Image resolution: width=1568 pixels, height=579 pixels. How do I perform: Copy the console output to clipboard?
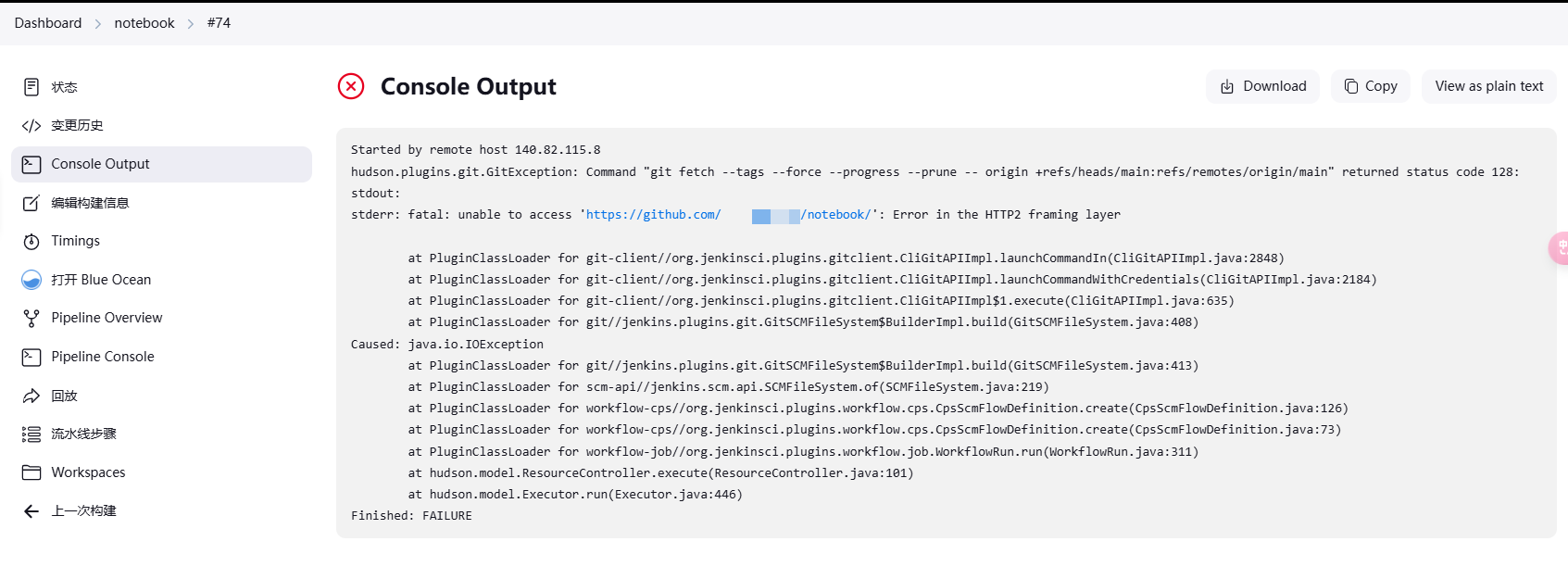(x=1370, y=86)
